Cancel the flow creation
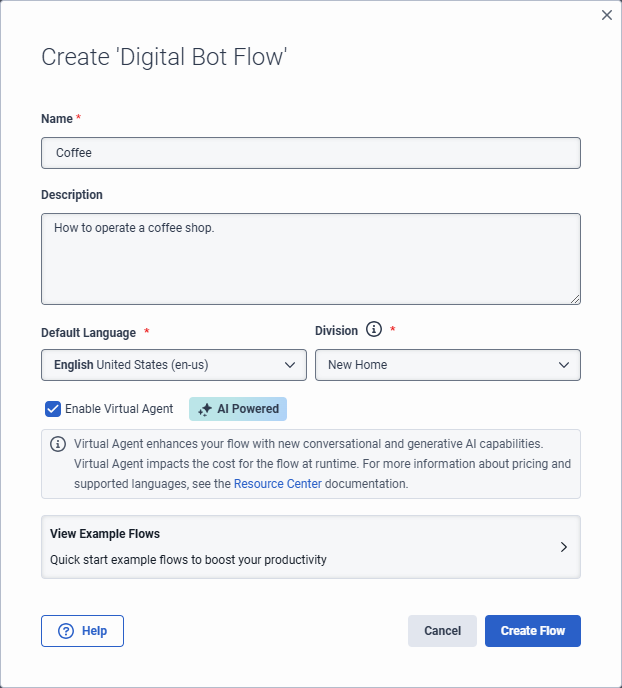The width and height of the screenshot is (622, 688). [x=442, y=631]
